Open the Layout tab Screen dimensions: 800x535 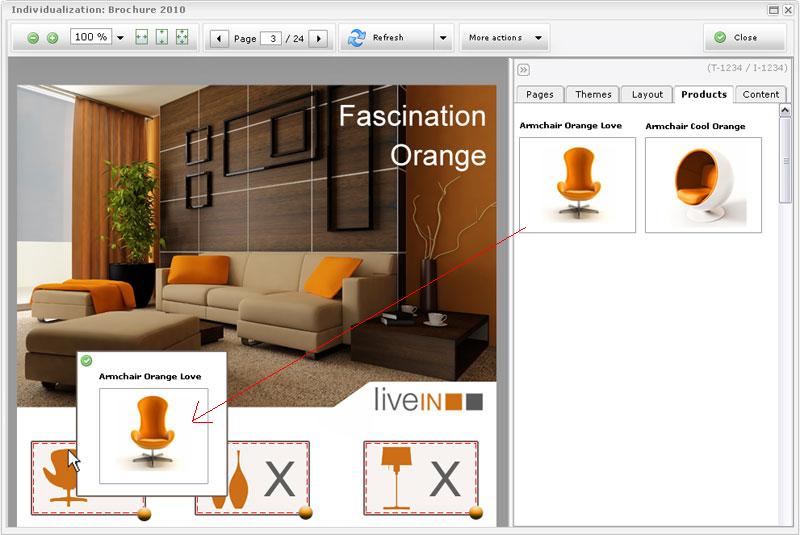coord(647,94)
